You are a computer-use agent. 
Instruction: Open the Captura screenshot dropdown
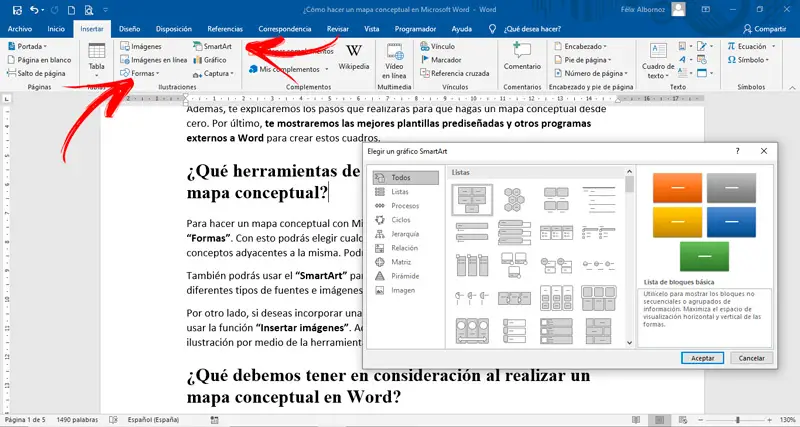(x=213, y=73)
